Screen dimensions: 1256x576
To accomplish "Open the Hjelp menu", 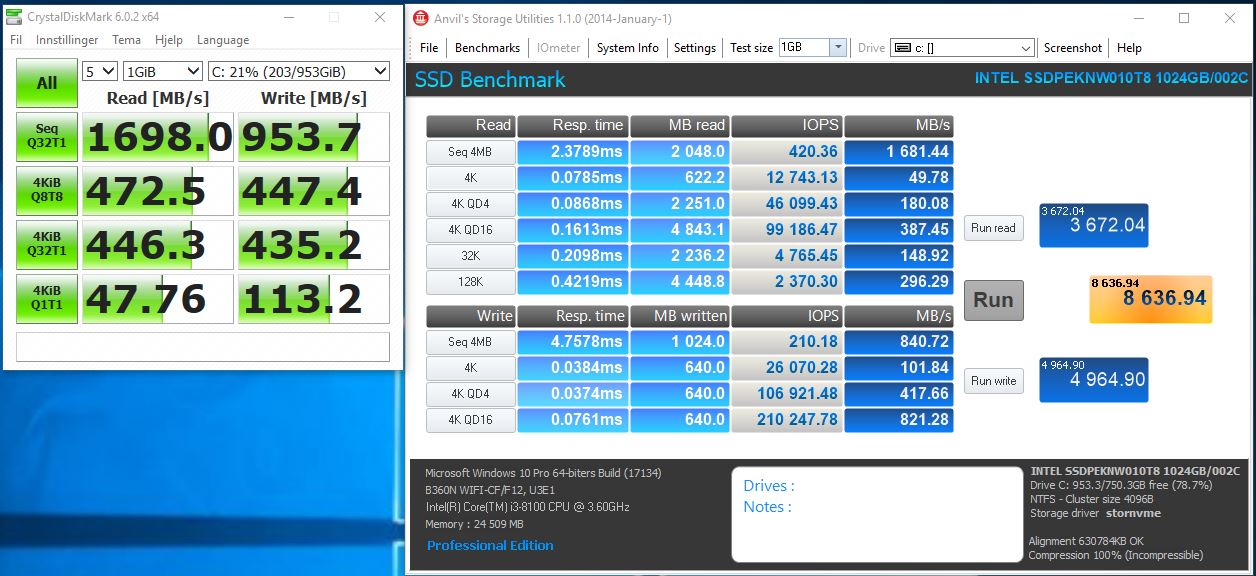I will [x=169, y=40].
